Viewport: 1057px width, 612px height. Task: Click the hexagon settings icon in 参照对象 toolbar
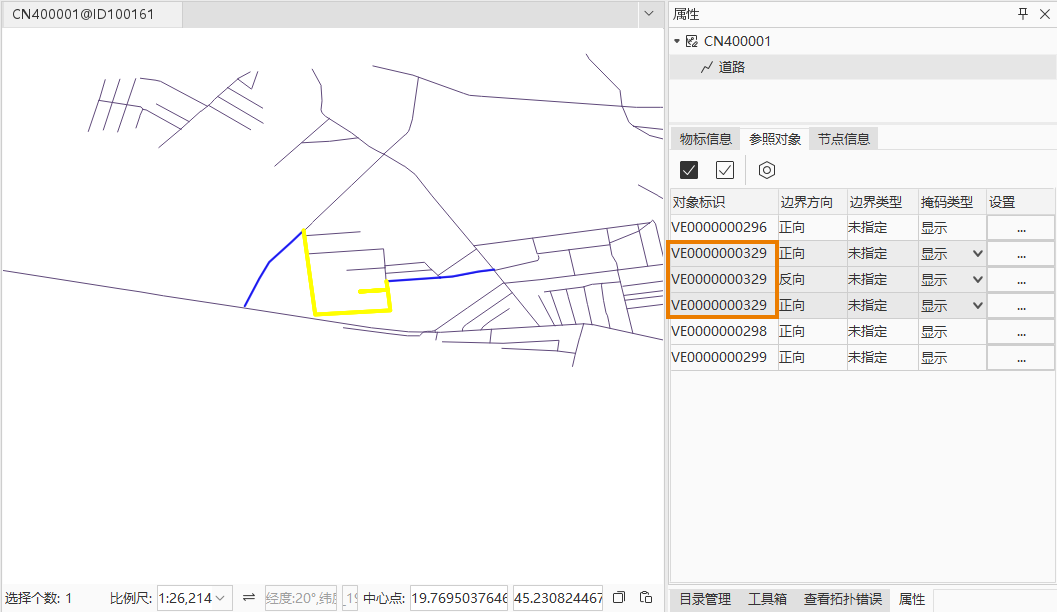(x=766, y=170)
